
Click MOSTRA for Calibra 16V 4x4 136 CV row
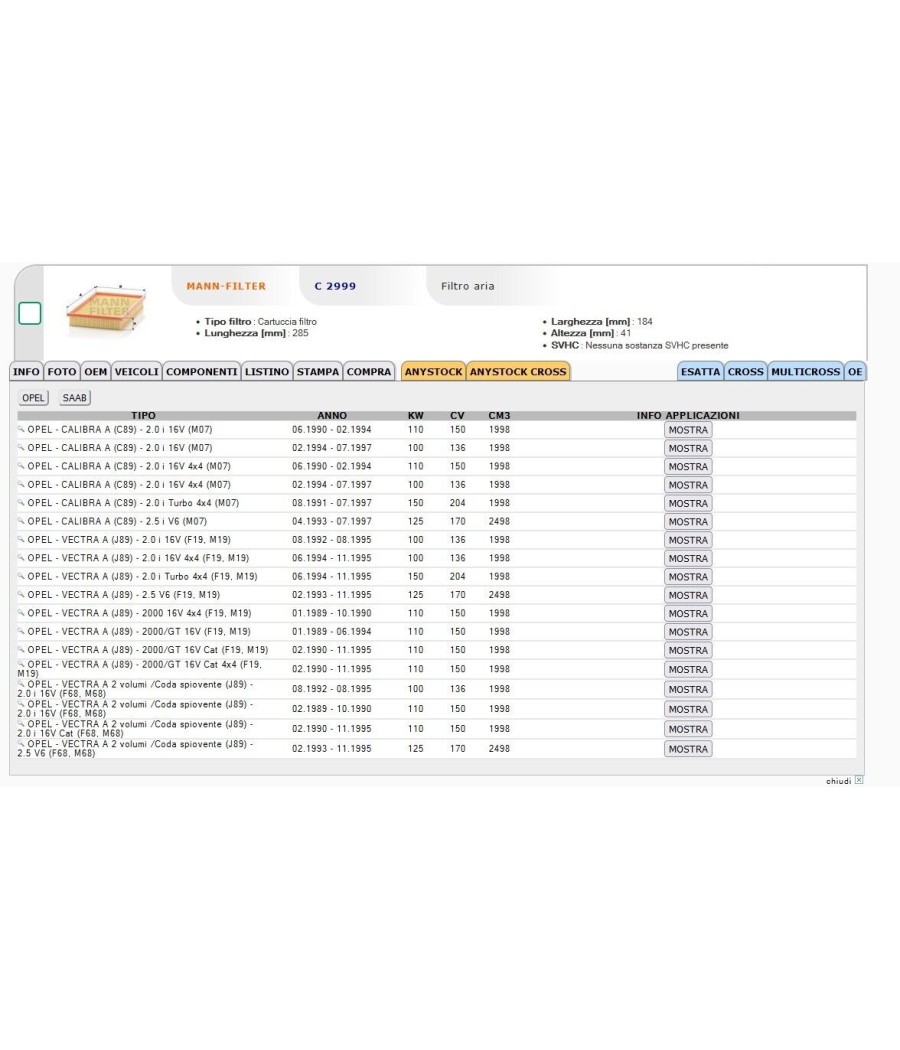pyautogui.click(x=688, y=485)
